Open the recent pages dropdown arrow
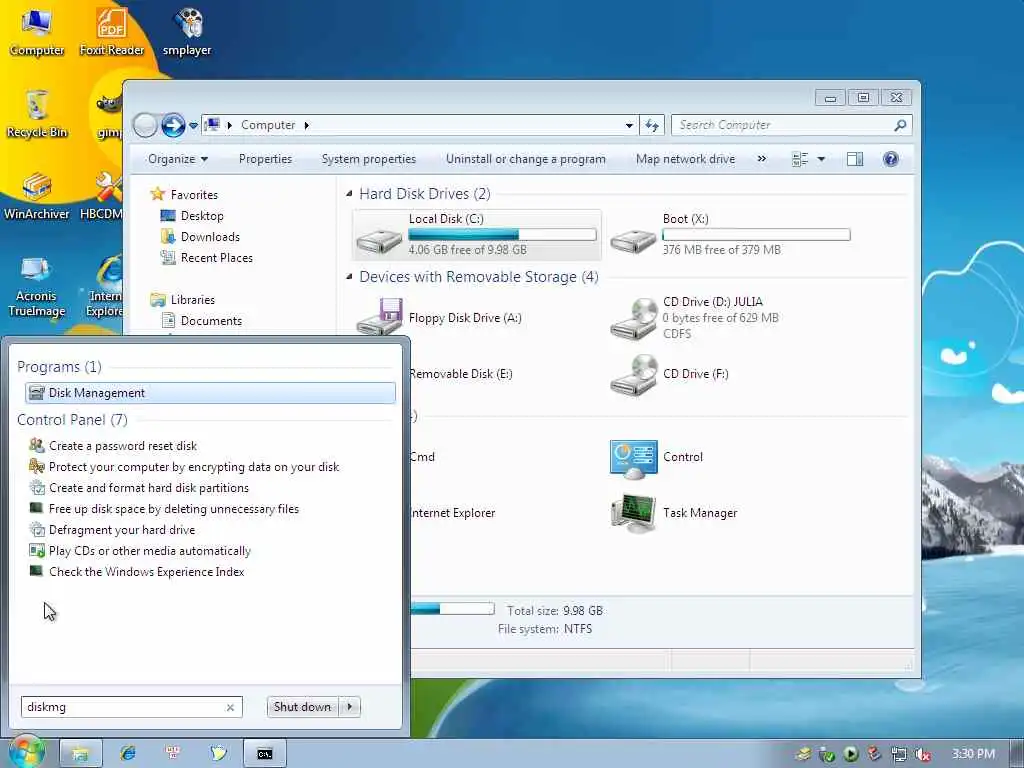Viewport: 1024px width, 768px height. coord(193,125)
